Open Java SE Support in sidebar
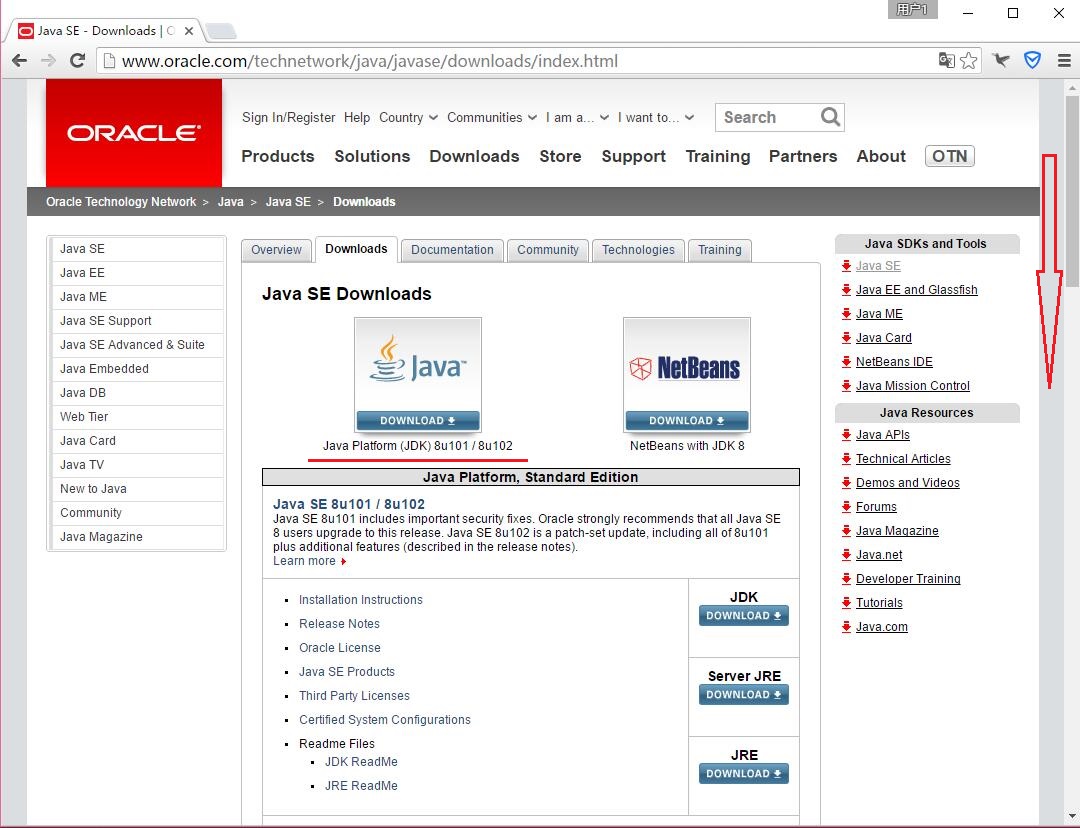This screenshot has width=1080, height=828. pos(138,321)
